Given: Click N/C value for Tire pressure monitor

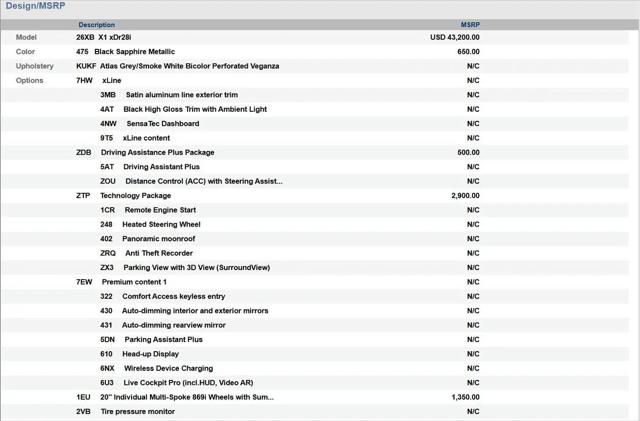Looking at the screenshot, I should [x=473, y=411].
